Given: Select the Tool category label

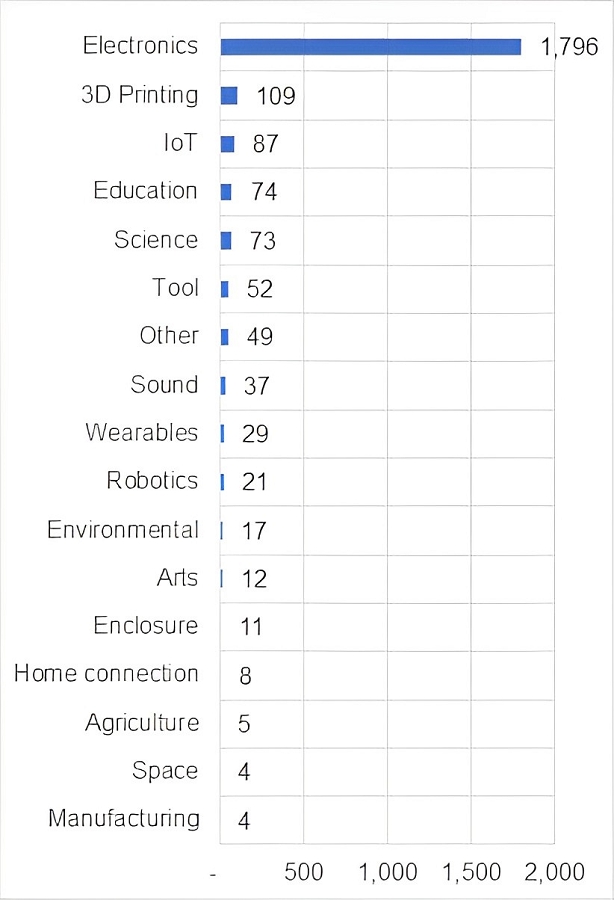Looking at the screenshot, I should click(175, 288).
